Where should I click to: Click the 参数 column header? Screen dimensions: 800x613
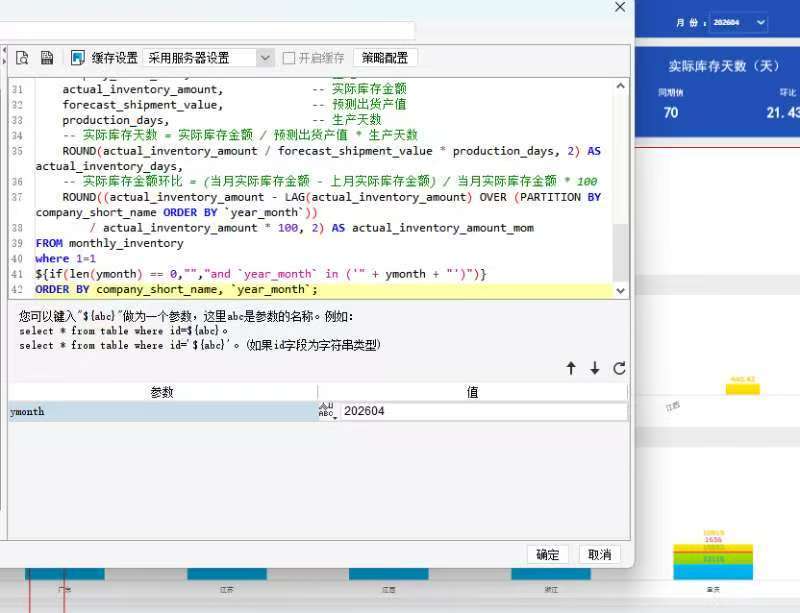tap(162, 392)
